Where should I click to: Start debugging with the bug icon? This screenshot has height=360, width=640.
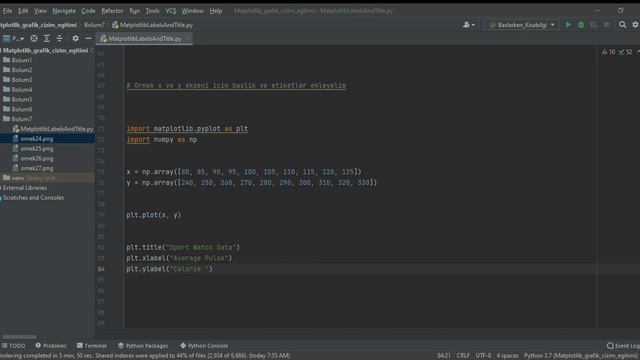coord(581,25)
